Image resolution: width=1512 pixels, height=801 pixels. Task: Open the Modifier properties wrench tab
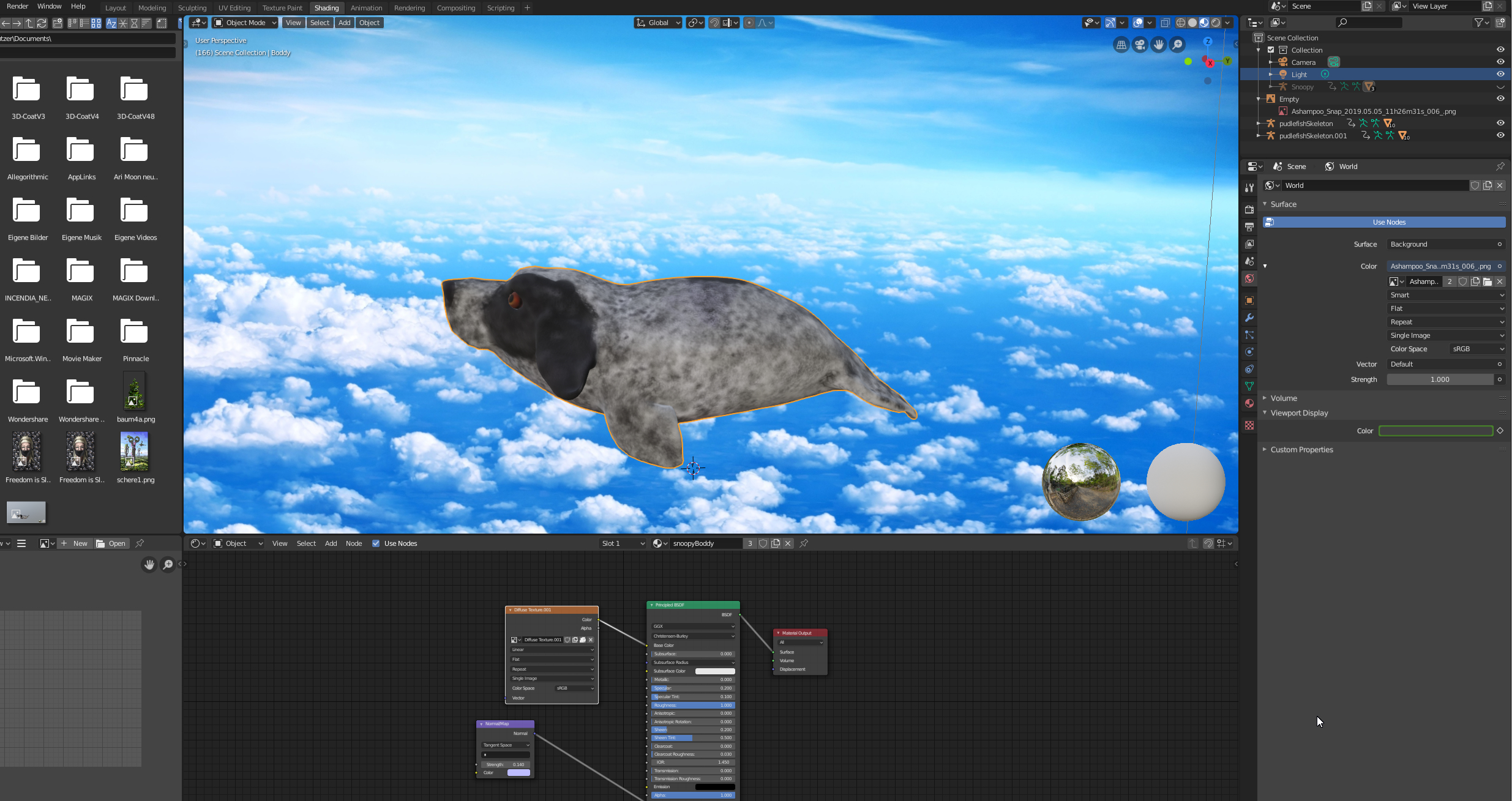click(1249, 318)
